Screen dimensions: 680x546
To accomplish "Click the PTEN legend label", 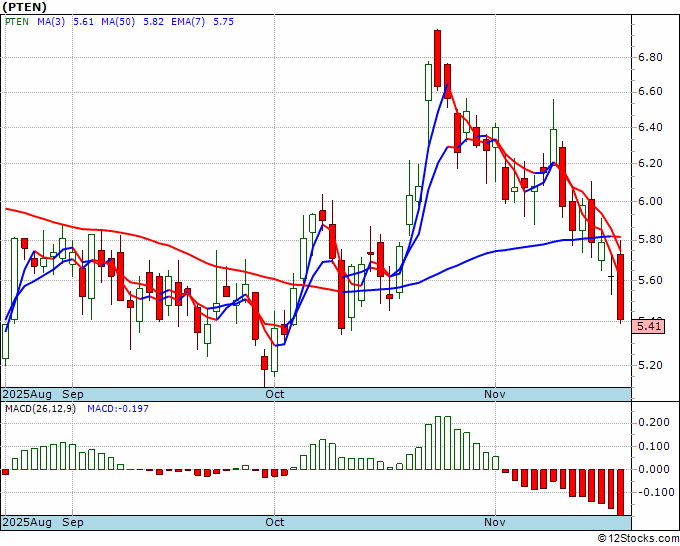I will 17,22.
